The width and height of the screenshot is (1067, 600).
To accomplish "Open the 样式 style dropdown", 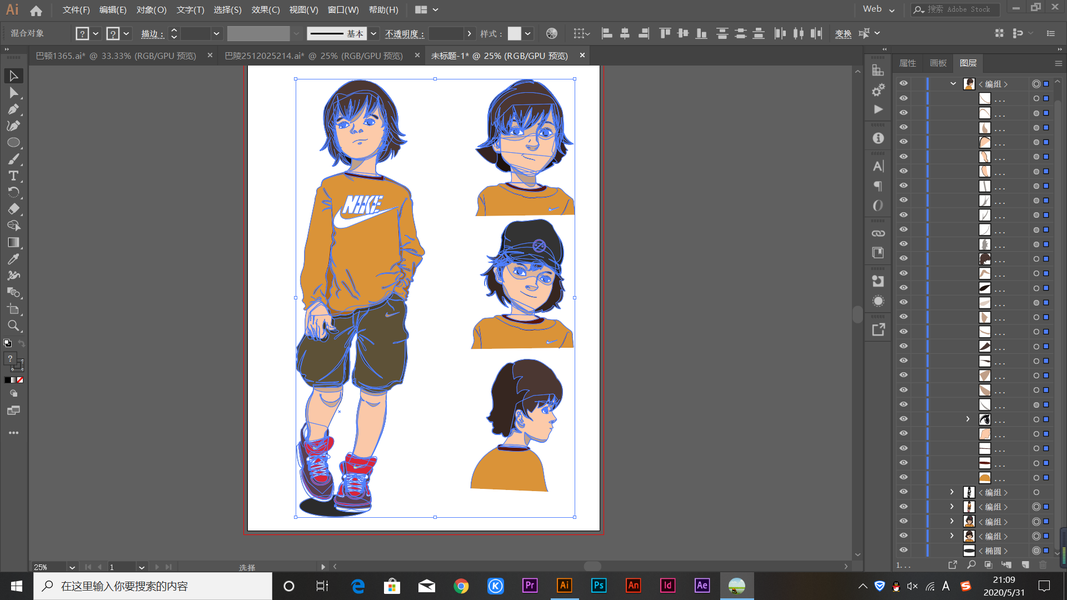I will click(527, 33).
